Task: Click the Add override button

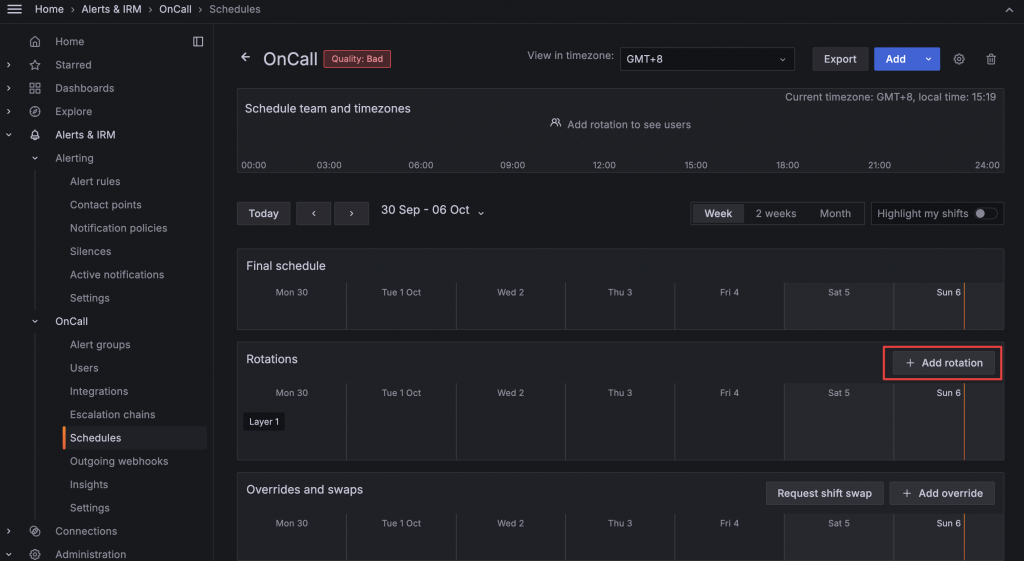Action: point(942,493)
